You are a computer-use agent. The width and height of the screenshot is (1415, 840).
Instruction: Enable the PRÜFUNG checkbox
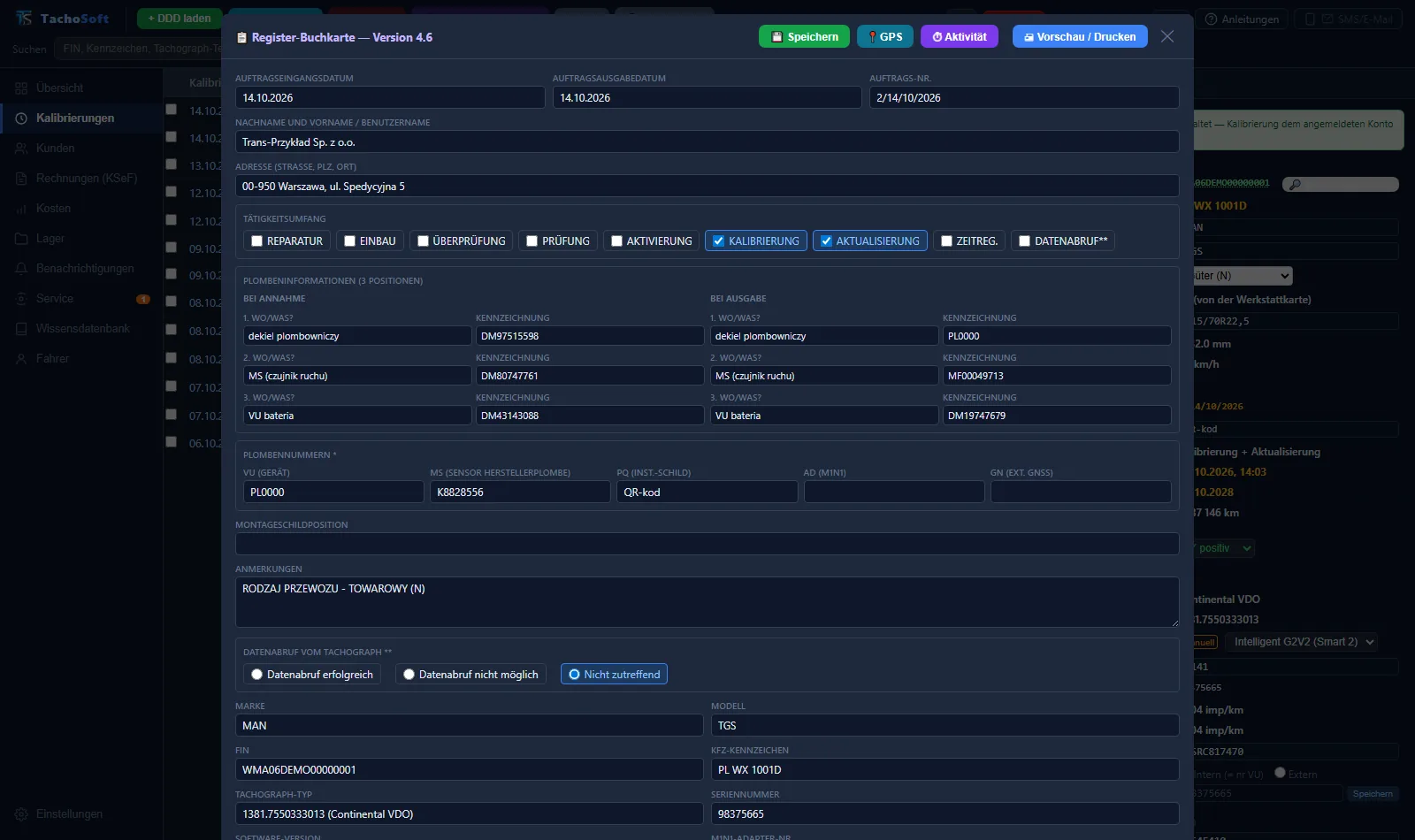532,241
